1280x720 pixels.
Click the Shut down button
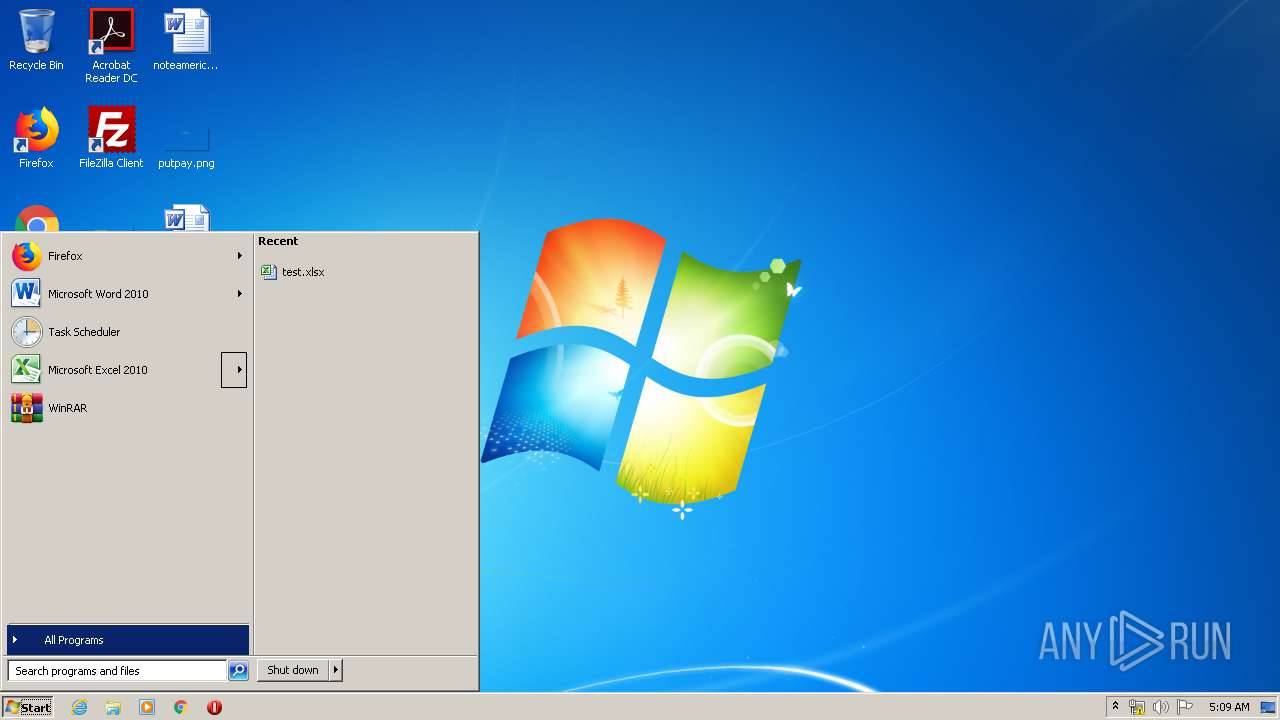[x=293, y=671]
